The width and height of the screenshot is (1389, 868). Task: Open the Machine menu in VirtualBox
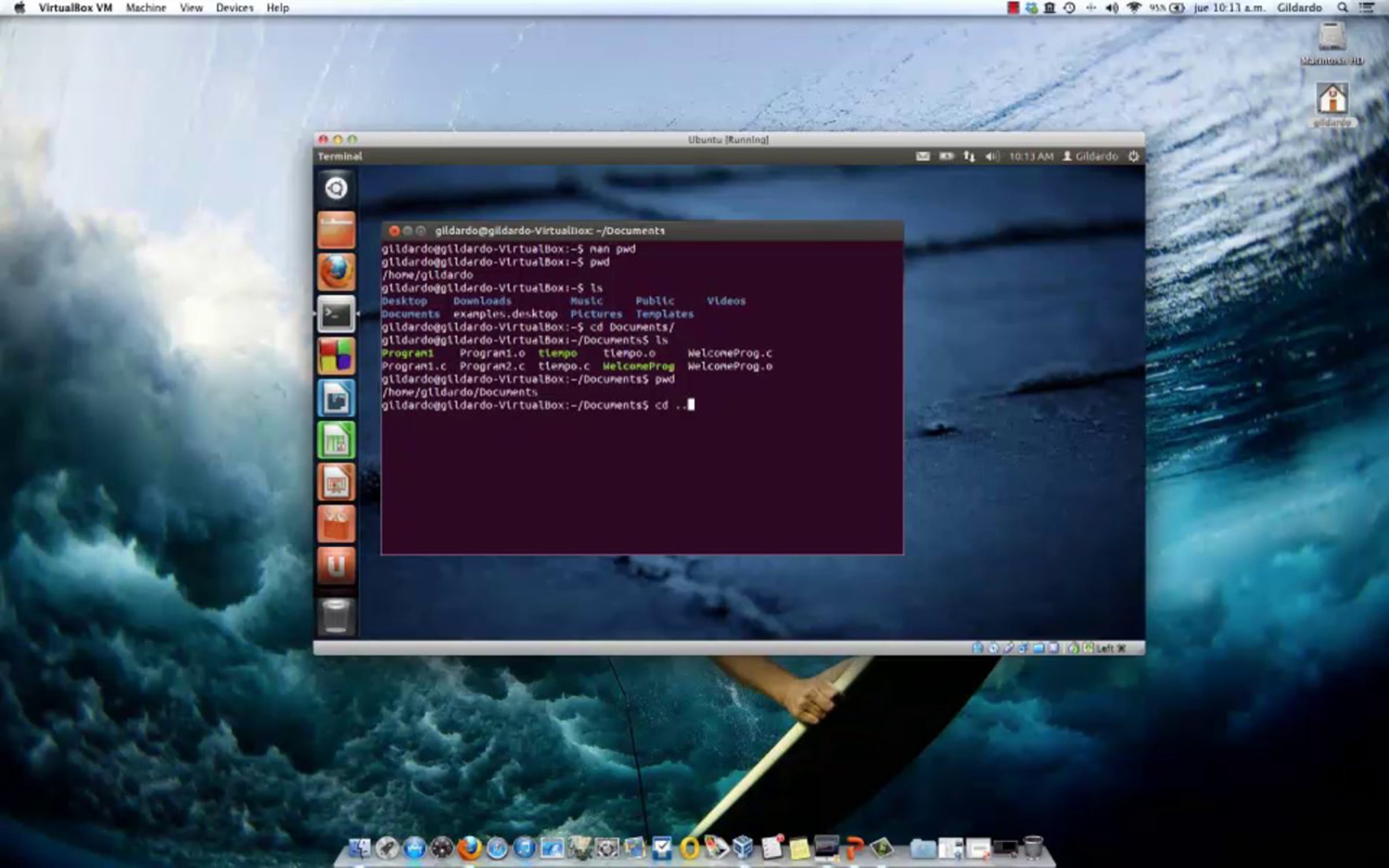tap(146, 8)
